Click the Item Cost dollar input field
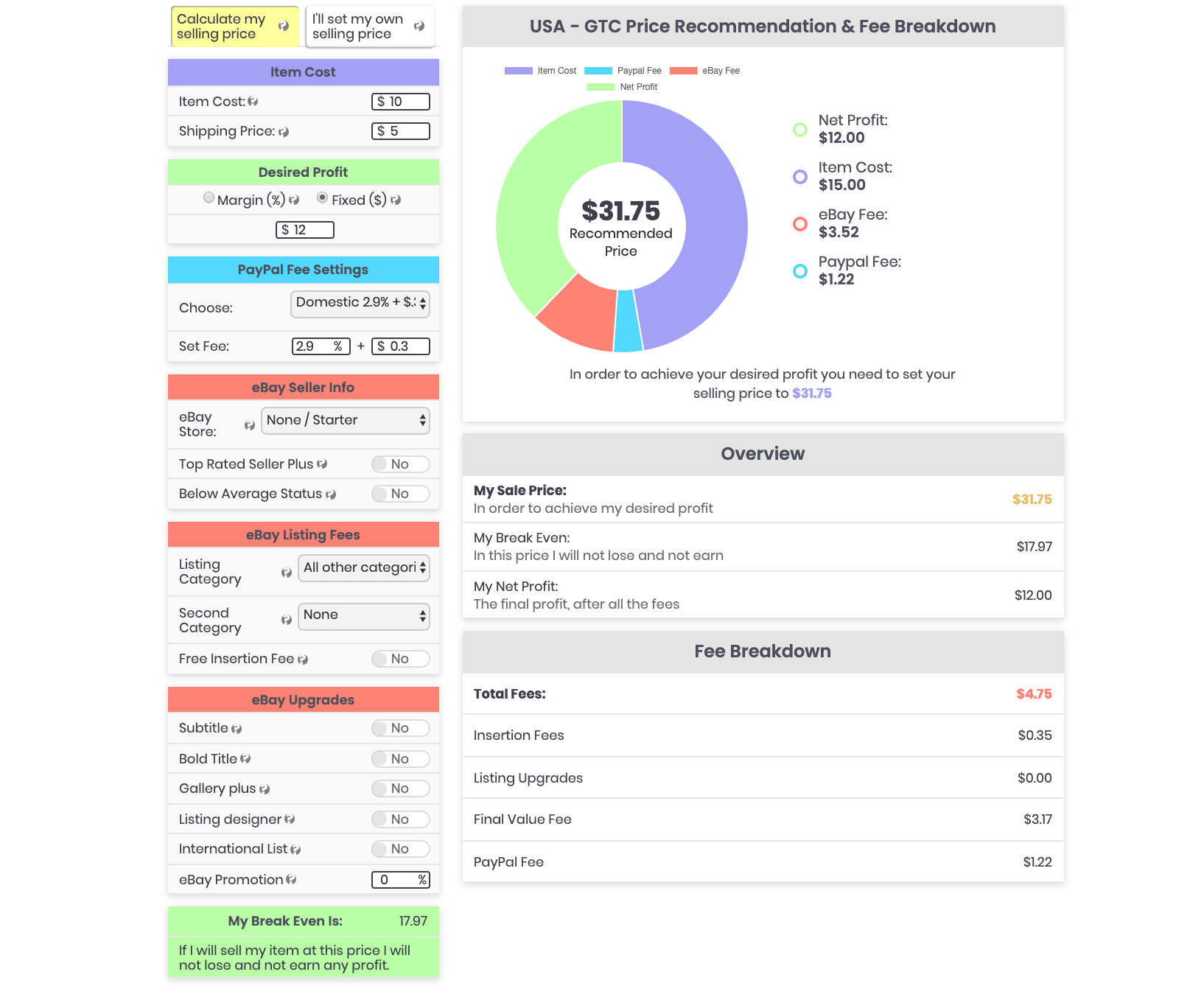 click(401, 102)
